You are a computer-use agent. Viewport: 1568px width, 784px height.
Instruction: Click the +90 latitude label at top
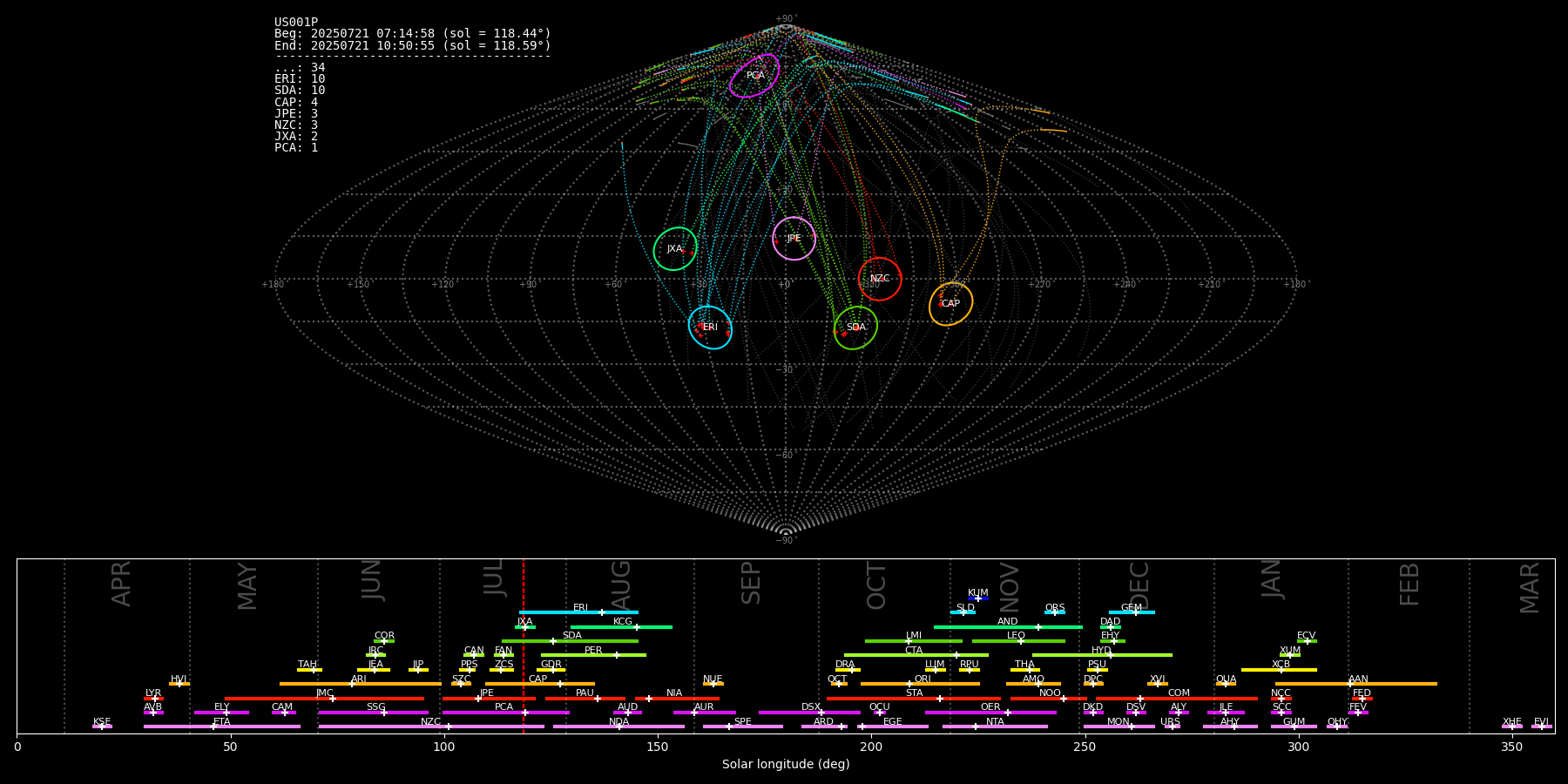coord(785,19)
